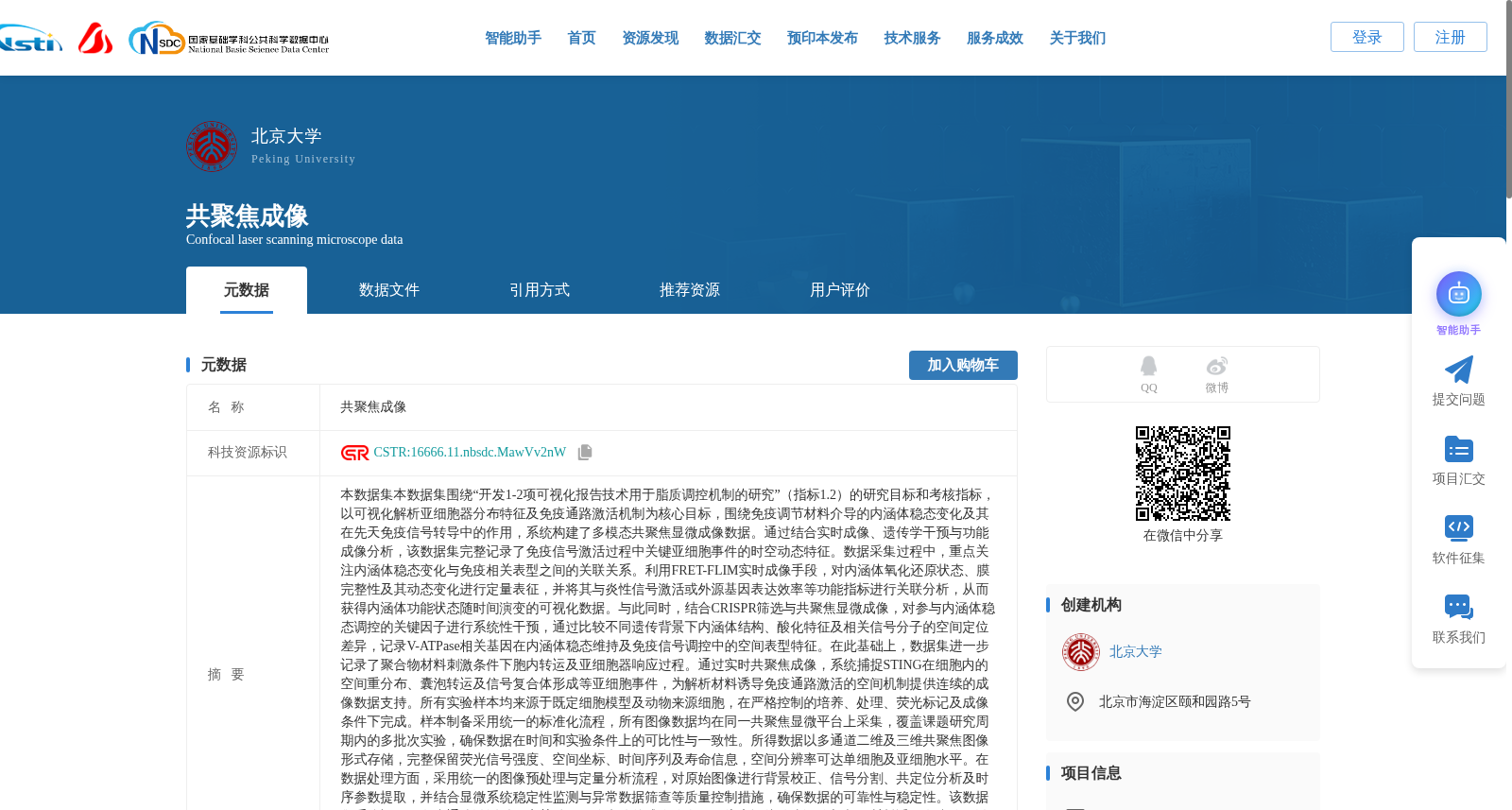Click the red flame-shaped logo icon
1512x810 pixels.
tap(95, 38)
